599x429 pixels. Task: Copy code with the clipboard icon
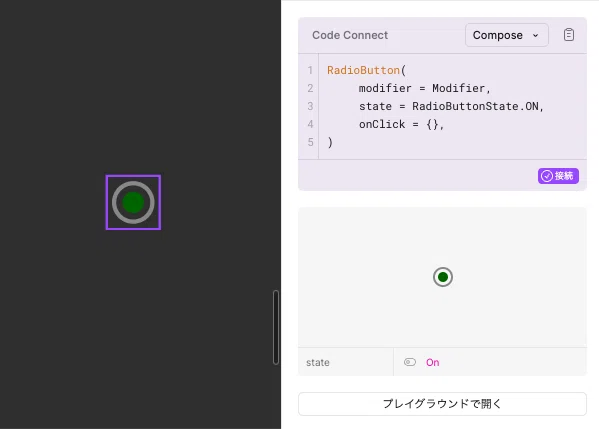click(568, 35)
